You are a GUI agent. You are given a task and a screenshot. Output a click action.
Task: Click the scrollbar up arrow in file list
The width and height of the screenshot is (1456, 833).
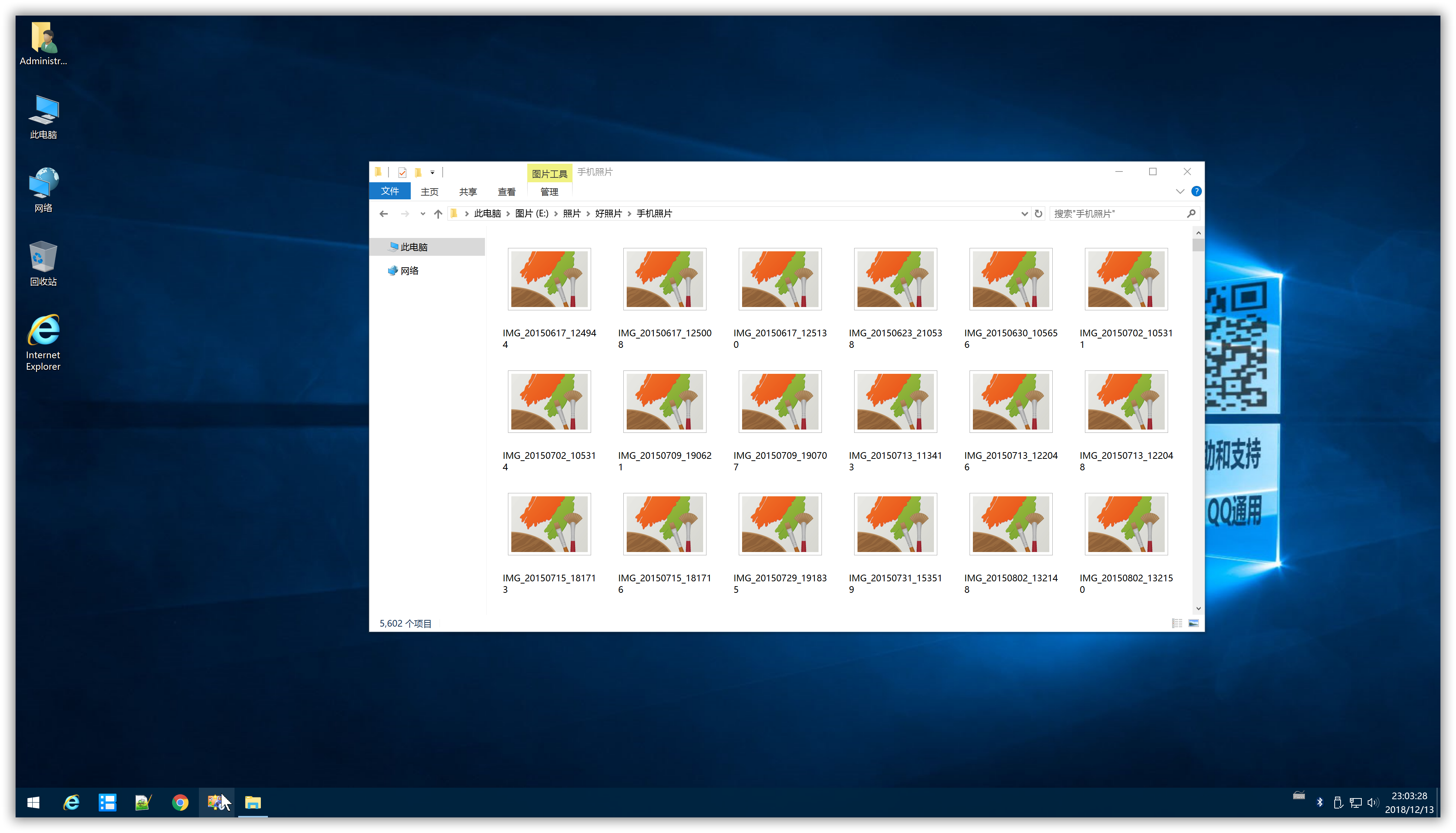coord(1198,233)
